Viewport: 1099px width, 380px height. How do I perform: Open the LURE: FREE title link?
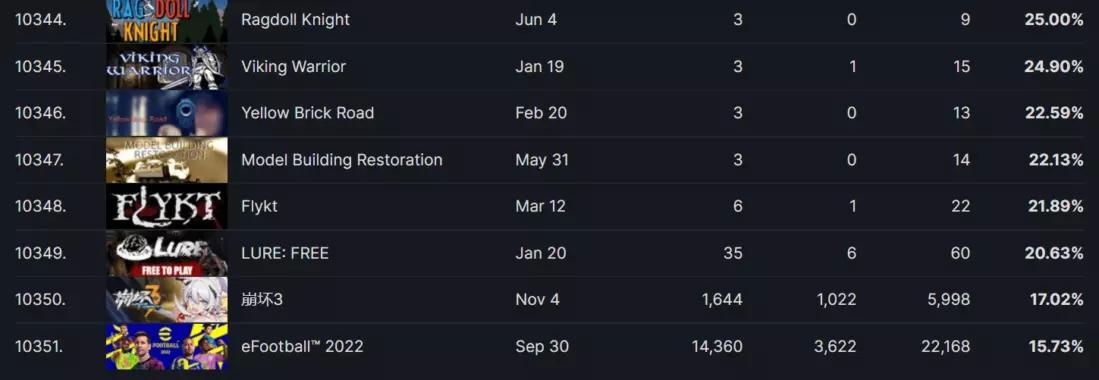[285, 253]
